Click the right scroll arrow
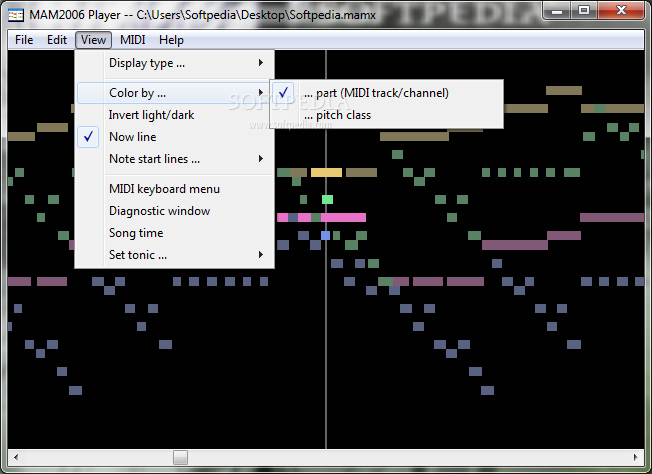Viewport: 652px width, 474px height. [x=635, y=457]
